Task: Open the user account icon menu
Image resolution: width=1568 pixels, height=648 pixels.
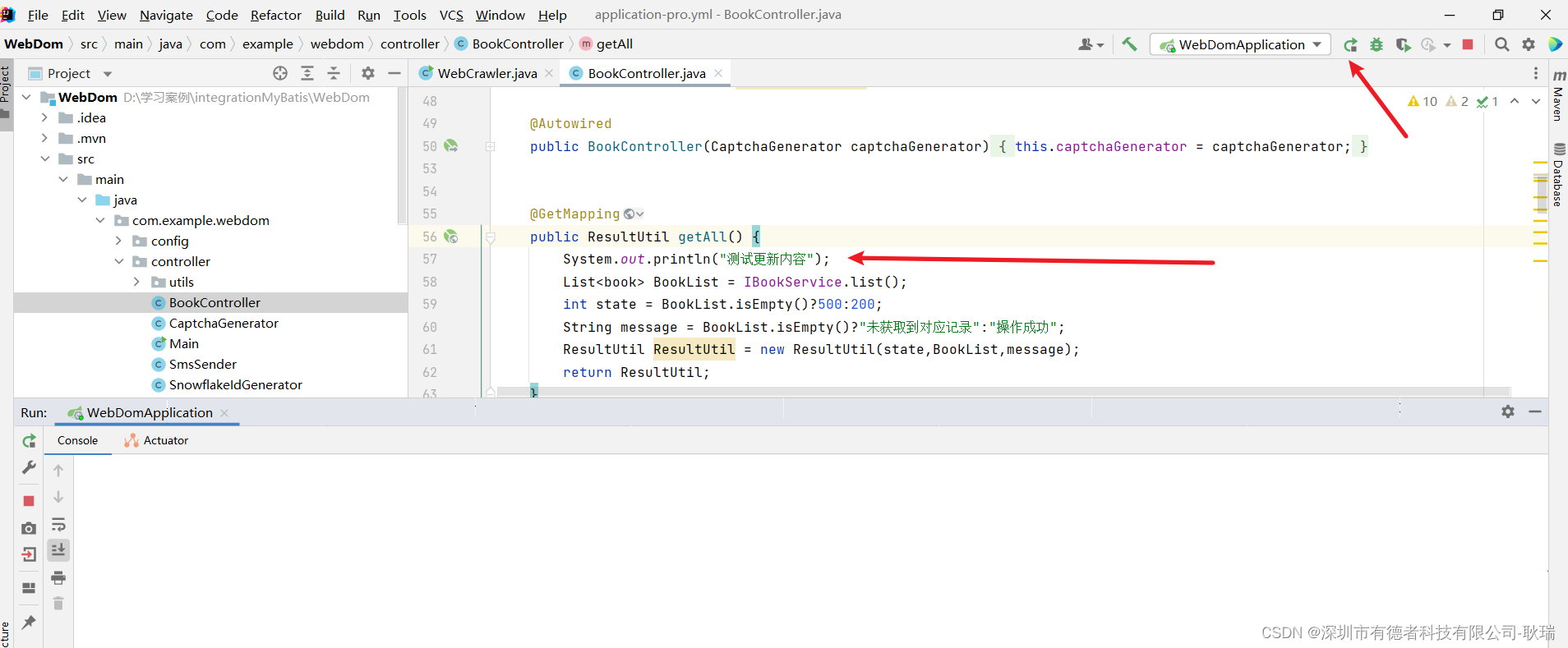Action: [x=1091, y=44]
